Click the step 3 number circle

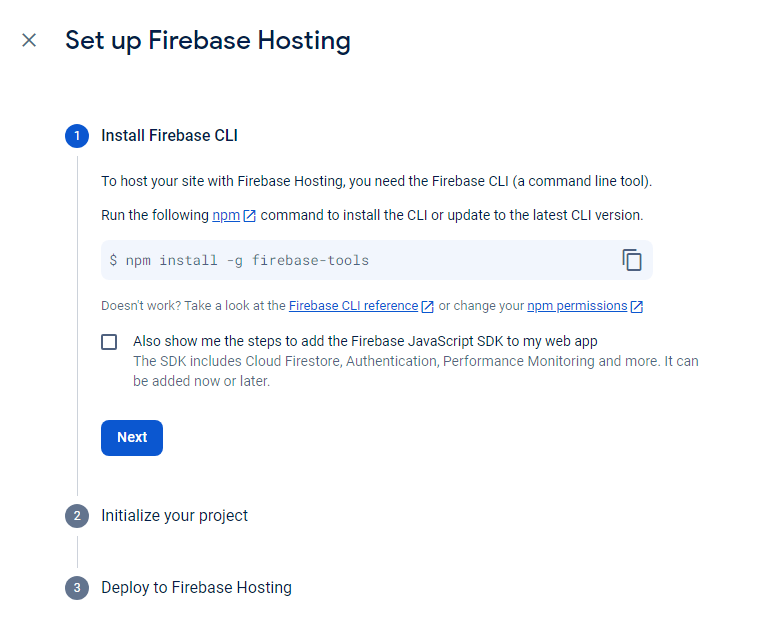(77, 588)
